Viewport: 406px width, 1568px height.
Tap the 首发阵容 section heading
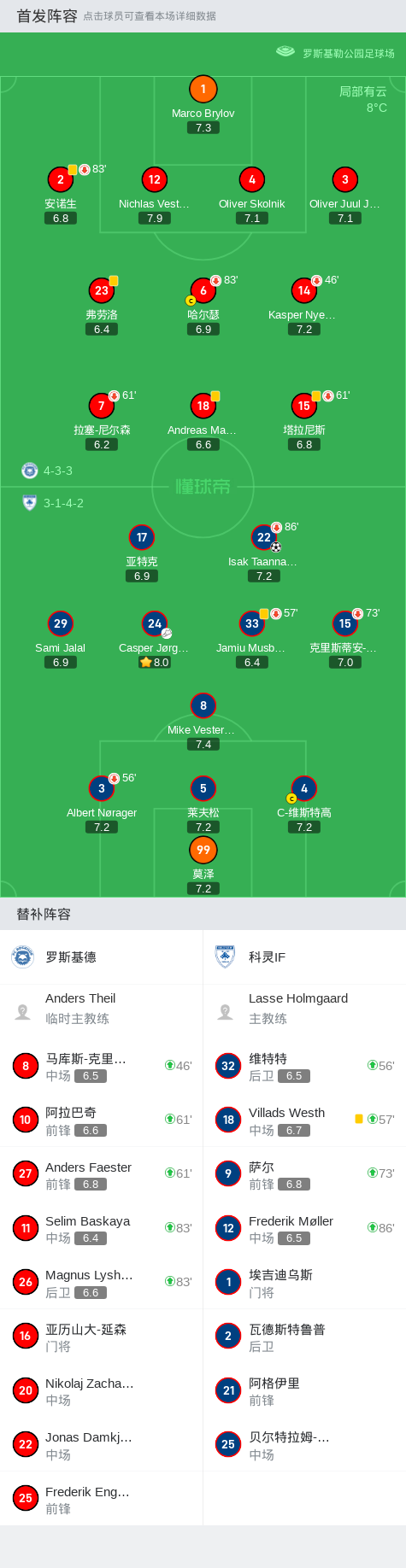tap(47, 15)
